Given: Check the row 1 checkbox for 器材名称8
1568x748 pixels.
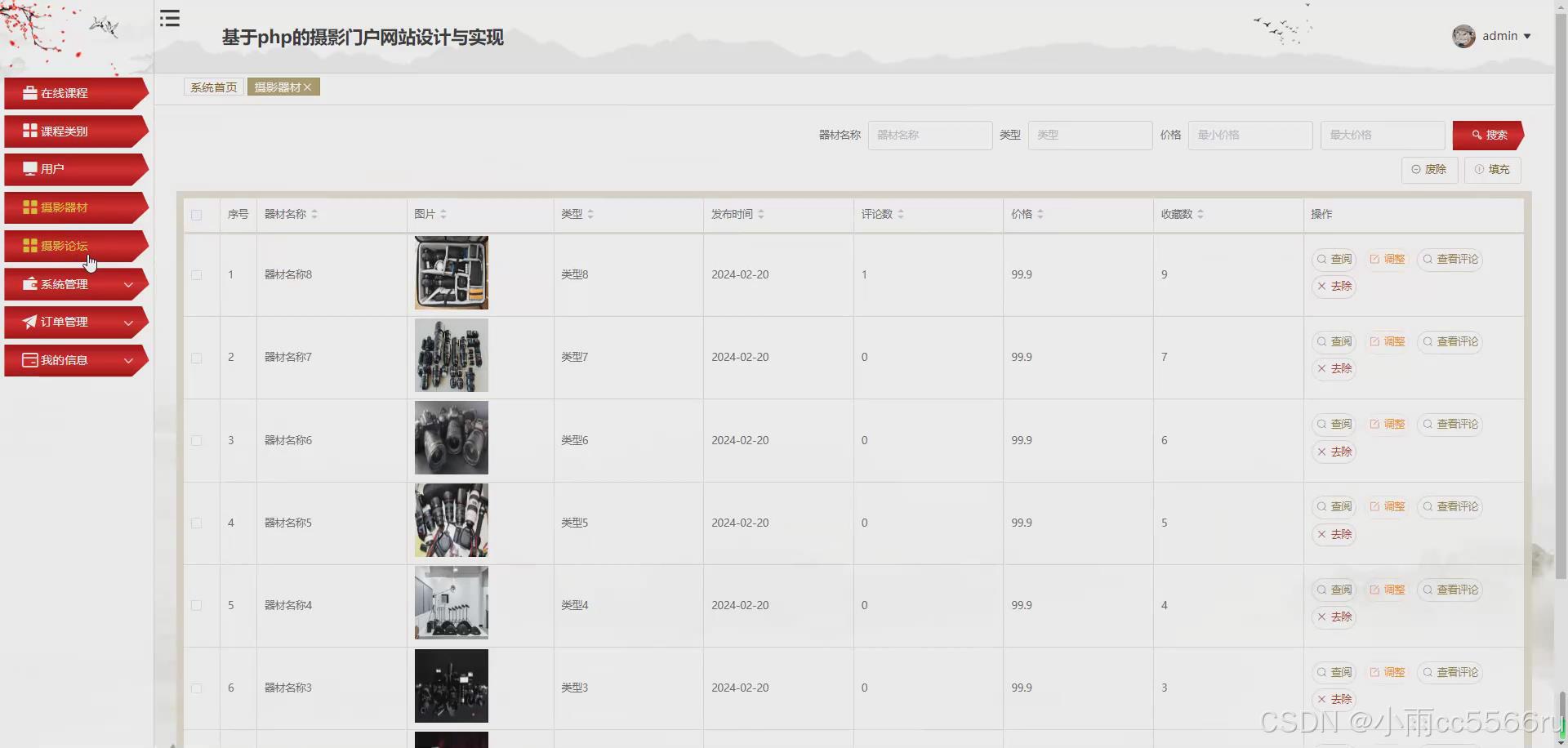Looking at the screenshot, I should click(196, 275).
